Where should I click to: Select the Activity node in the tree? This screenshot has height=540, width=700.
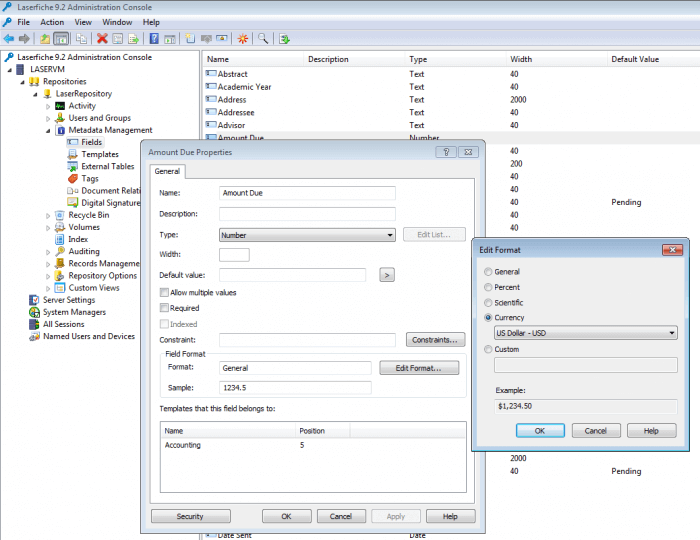tap(82, 106)
